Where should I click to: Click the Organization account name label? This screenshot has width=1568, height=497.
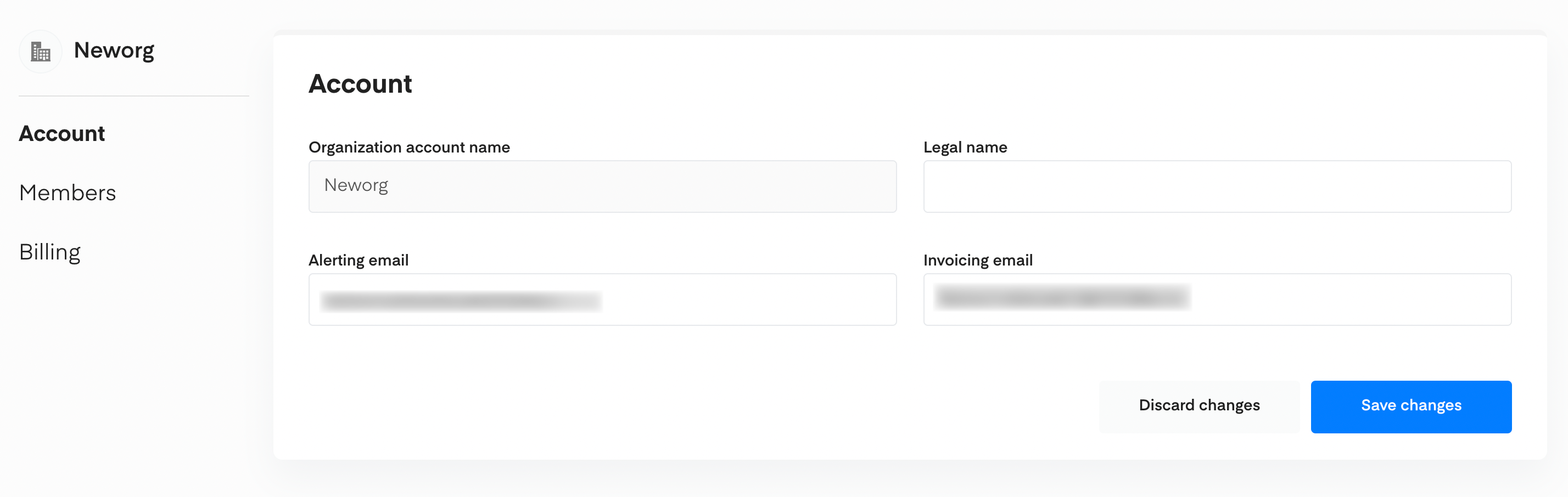pos(409,147)
